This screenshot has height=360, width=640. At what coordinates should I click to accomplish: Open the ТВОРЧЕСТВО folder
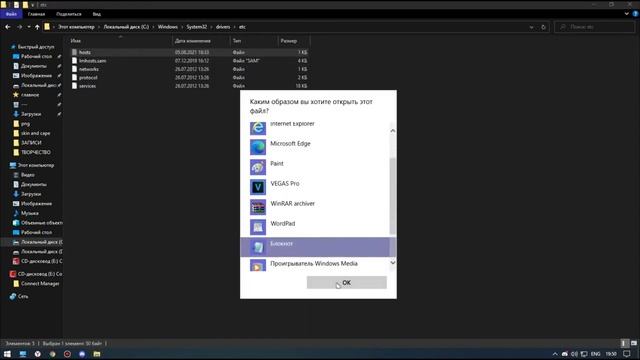[36, 152]
